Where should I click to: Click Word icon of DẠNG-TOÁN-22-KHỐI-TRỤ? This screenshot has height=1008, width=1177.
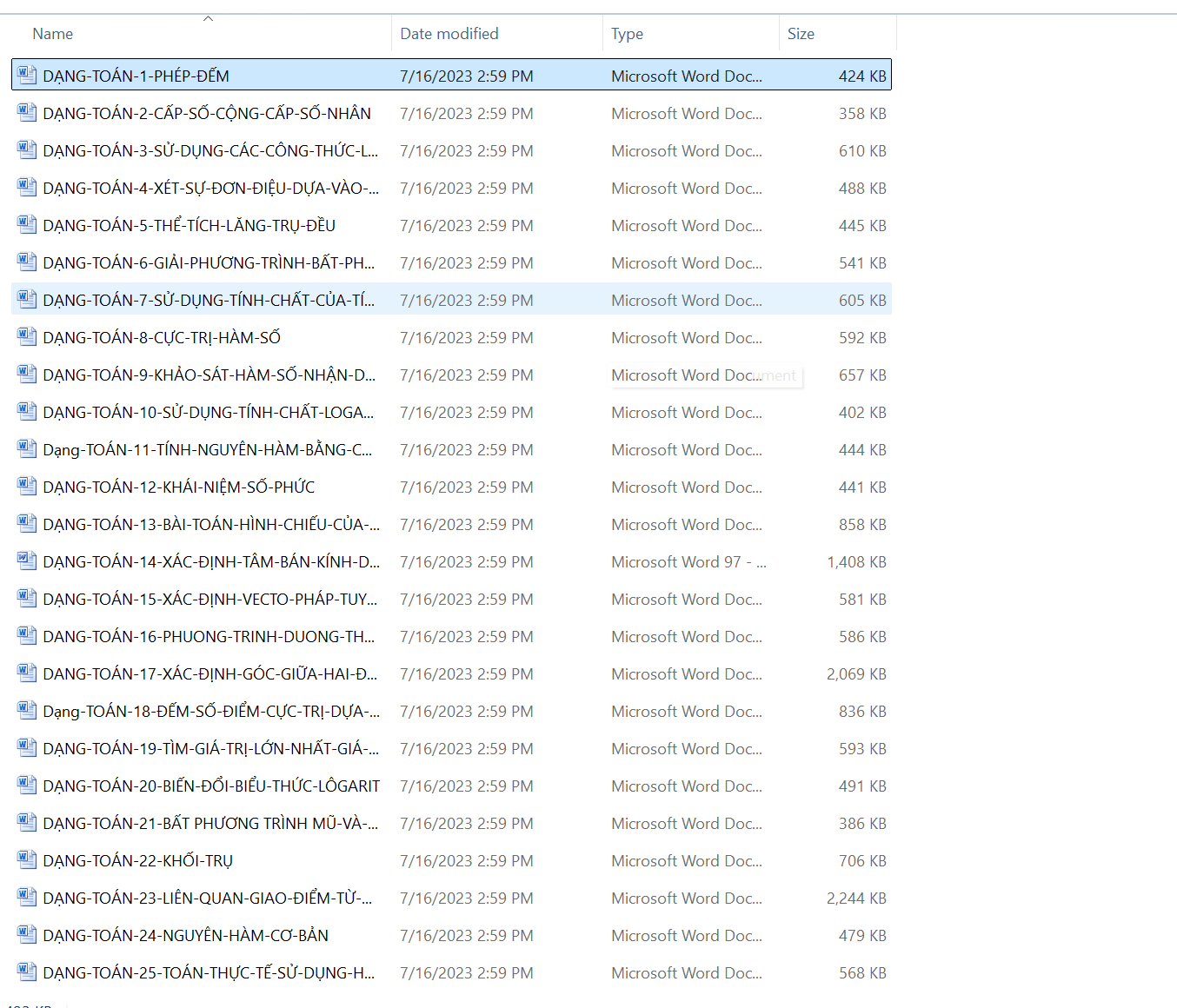point(27,859)
